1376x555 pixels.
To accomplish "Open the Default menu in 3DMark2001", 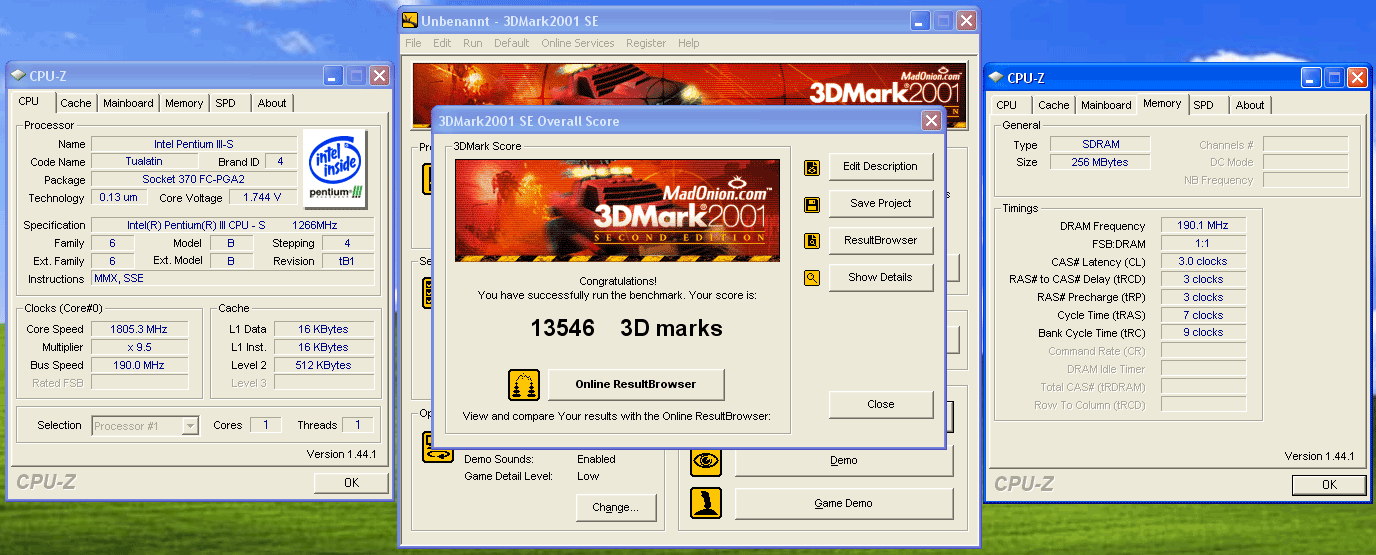I will tap(512, 43).
